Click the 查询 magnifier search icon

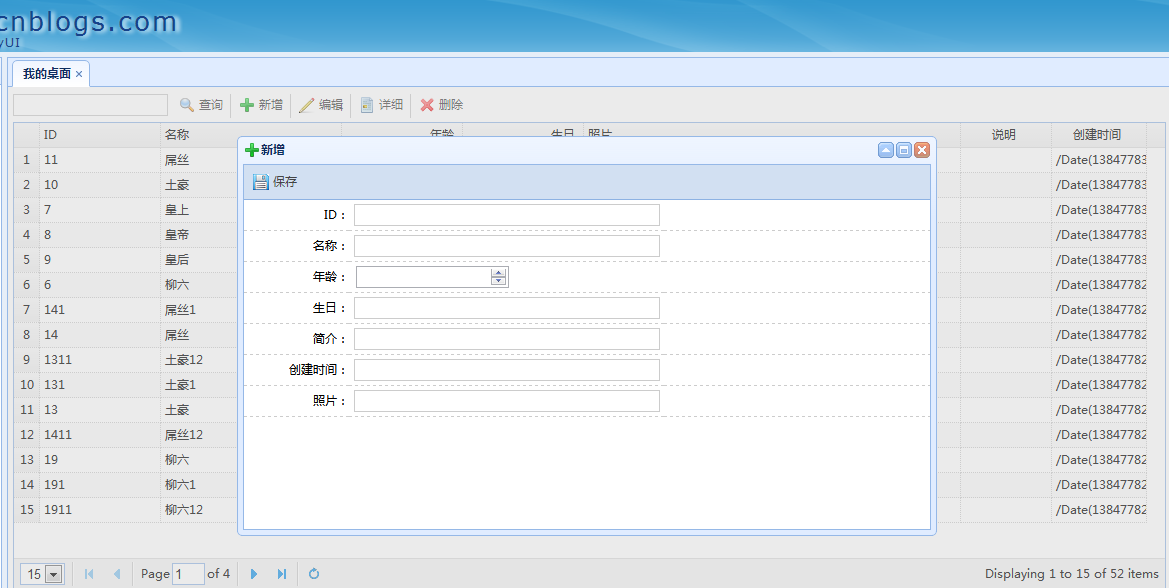point(185,104)
